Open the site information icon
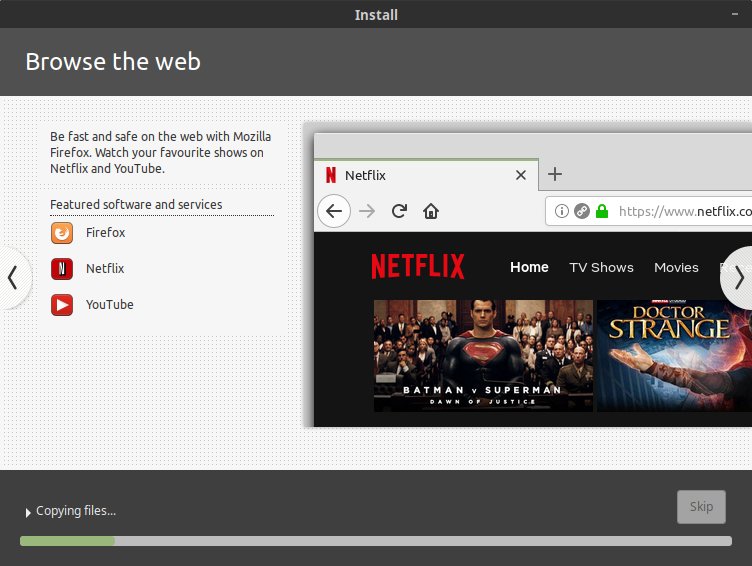The width and height of the screenshot is (752, 566). pos(562,211)
